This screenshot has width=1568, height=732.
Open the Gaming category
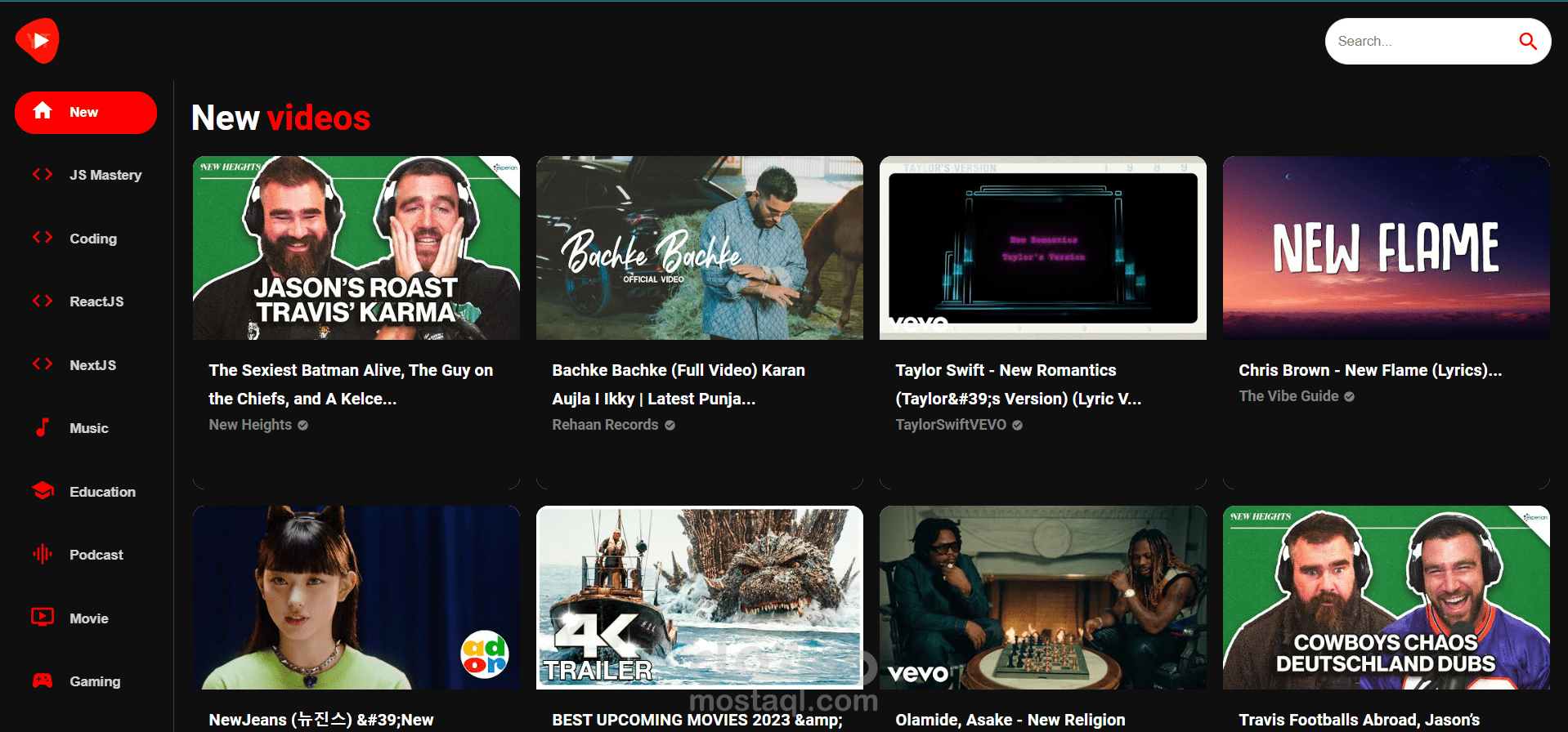tap(86, 681)
